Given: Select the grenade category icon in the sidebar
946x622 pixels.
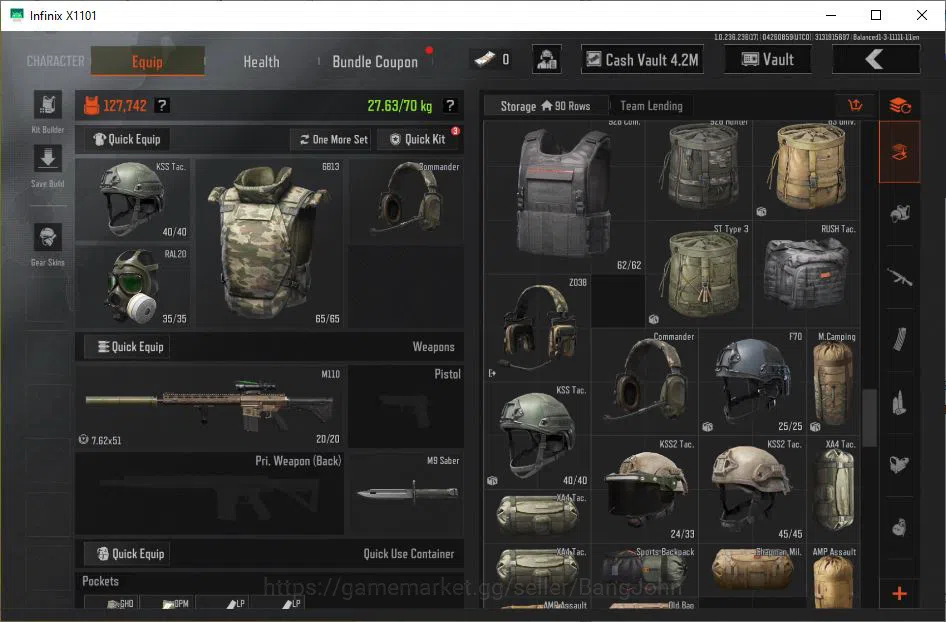Looking at the screenshot, I should tap(900, 527).
